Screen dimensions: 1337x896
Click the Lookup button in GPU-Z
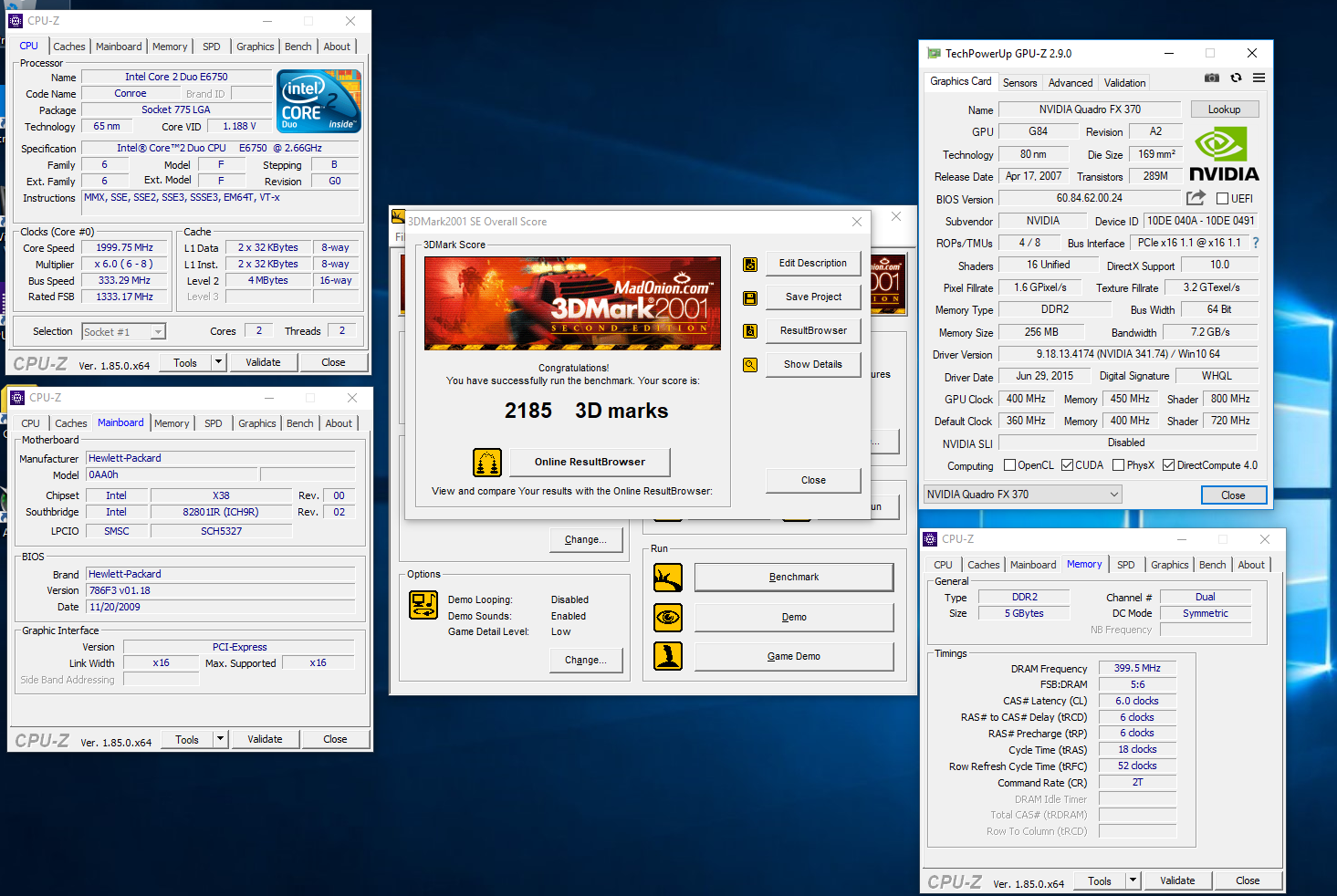(x=1225, y=109)
